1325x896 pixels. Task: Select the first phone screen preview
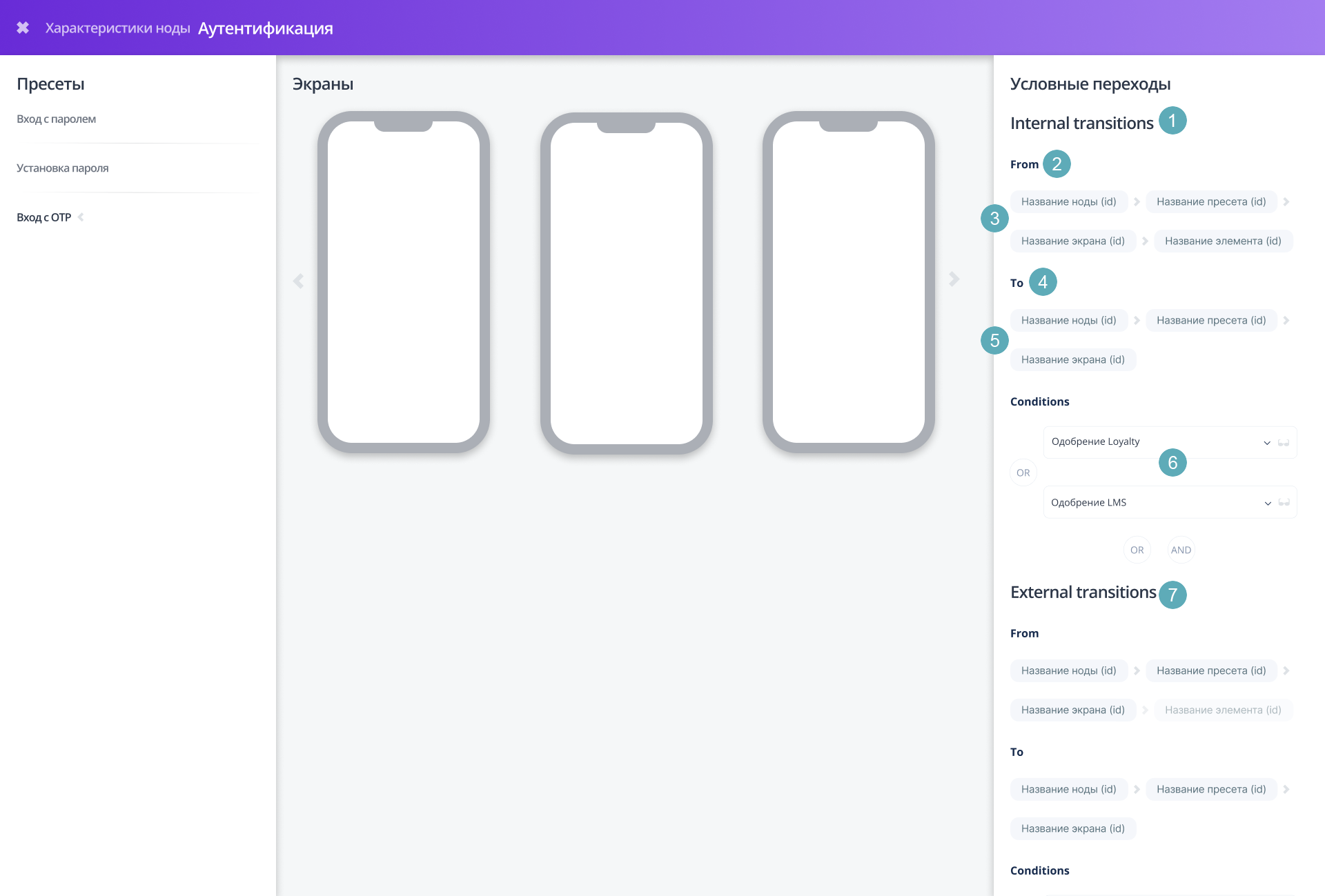pos(404,282)
